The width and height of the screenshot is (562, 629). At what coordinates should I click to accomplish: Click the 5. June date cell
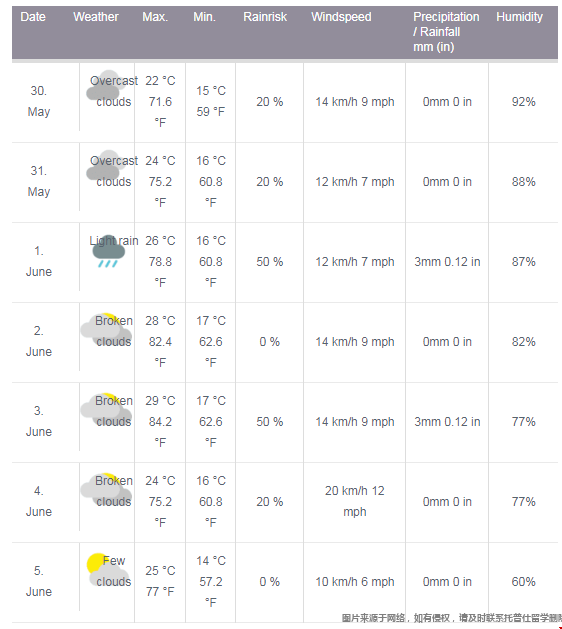pyautogui.click(x=39, y=581)
